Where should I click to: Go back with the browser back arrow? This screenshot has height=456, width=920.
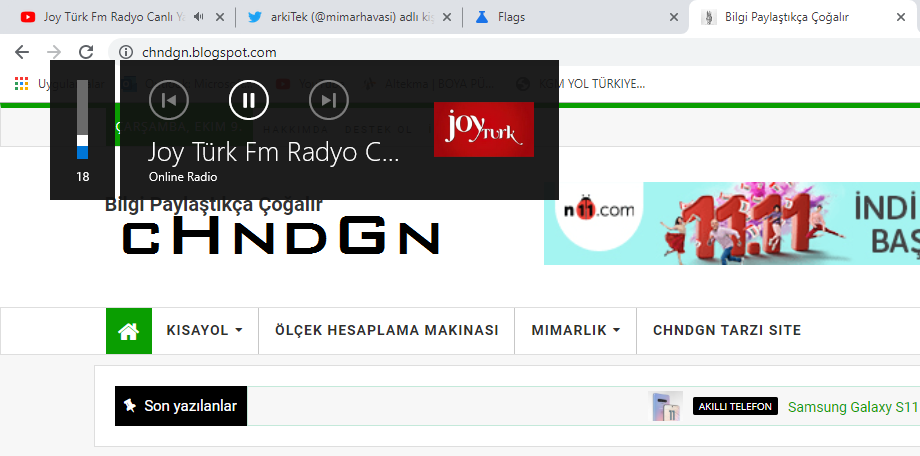point(22,52)
